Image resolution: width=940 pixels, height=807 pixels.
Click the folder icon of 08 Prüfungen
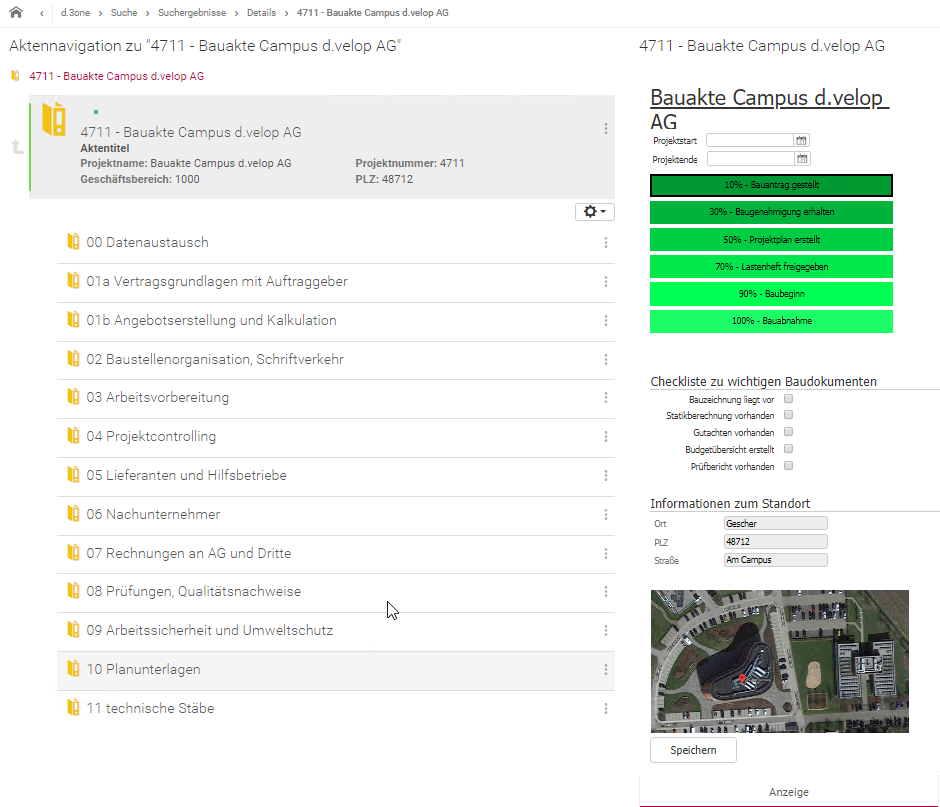click(x=73, y=591)
